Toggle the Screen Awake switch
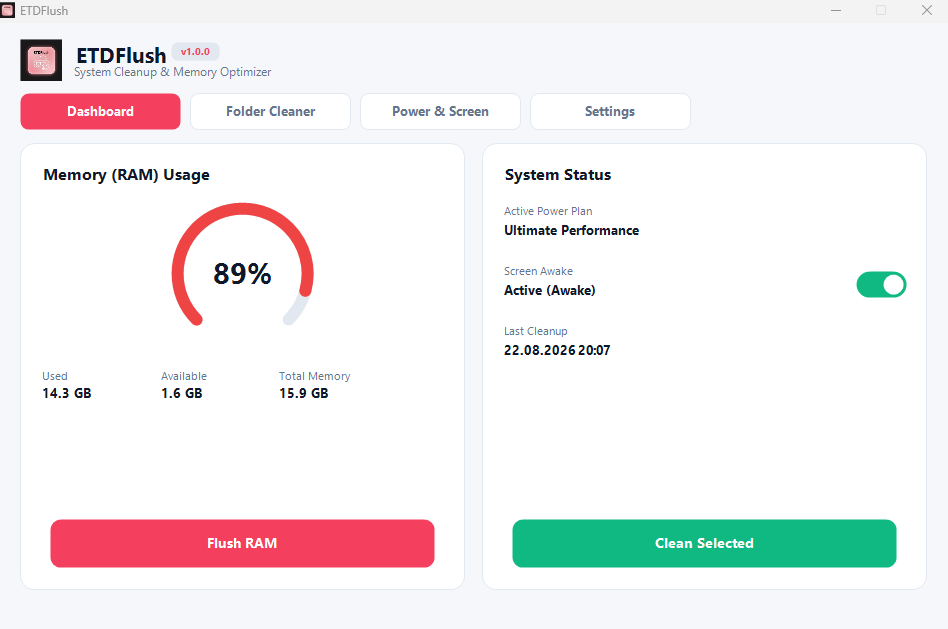Viewport: 948px width, 629px height. click(881, 284)
